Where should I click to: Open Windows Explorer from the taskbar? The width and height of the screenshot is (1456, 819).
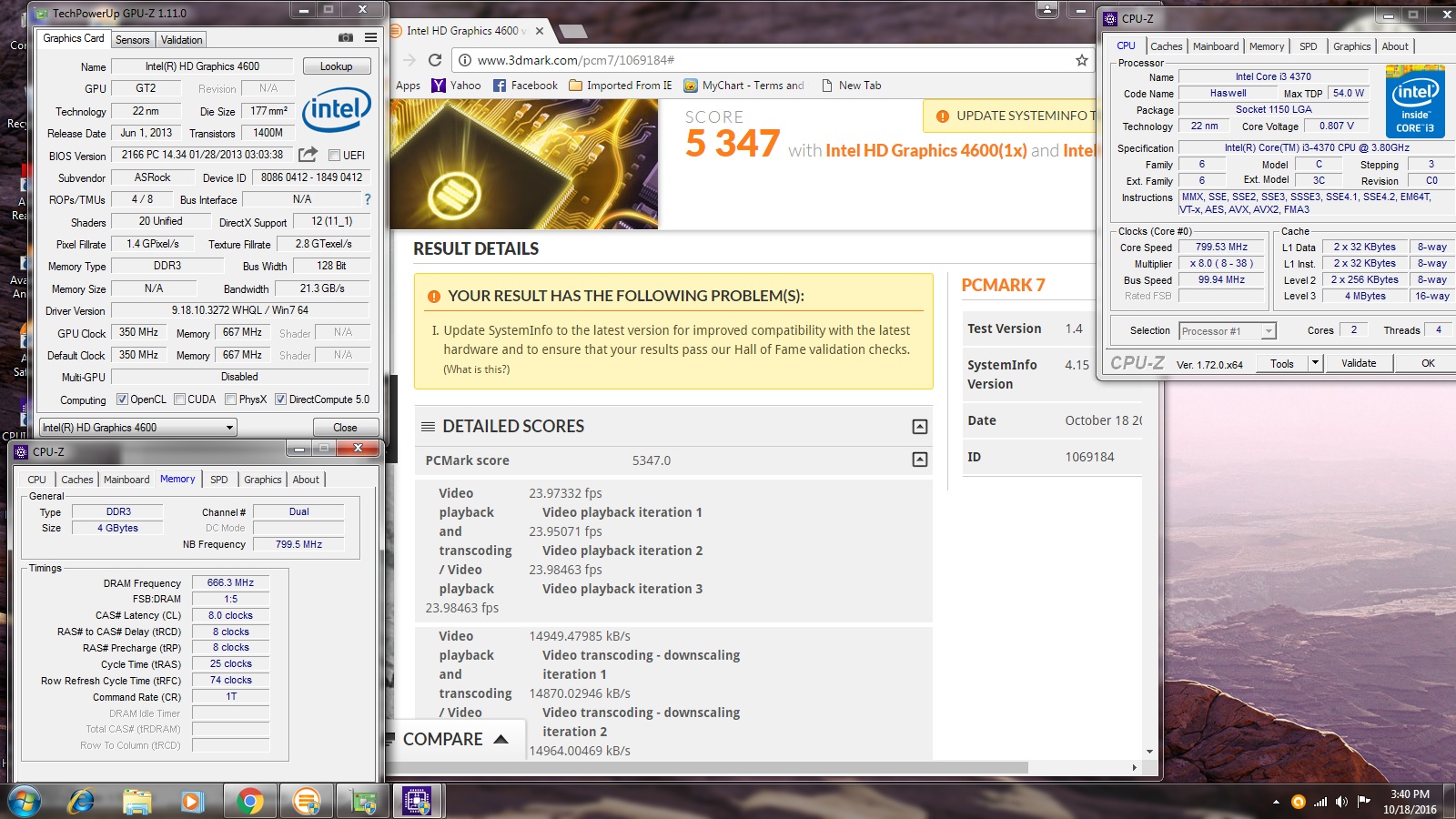(x=137, y=801)
